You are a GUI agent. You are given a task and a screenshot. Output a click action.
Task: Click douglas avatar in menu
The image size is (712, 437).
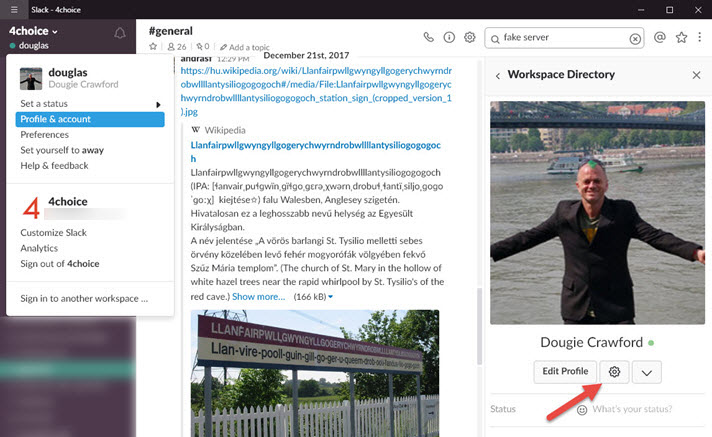pyautogui.click(x=31, y=79)
